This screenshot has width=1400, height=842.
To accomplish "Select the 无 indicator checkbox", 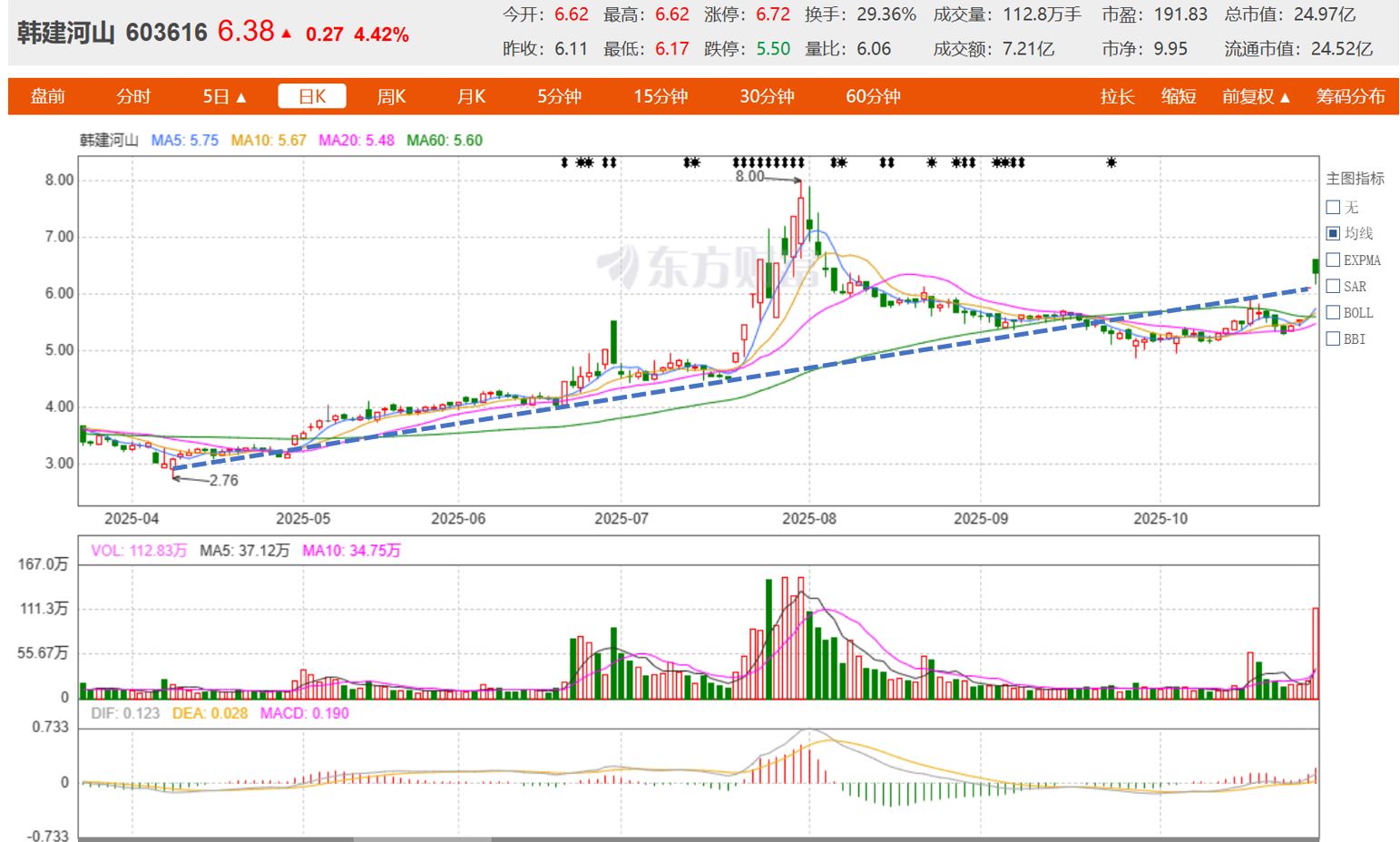I will pyautogui.click(x=1333, y=207).
